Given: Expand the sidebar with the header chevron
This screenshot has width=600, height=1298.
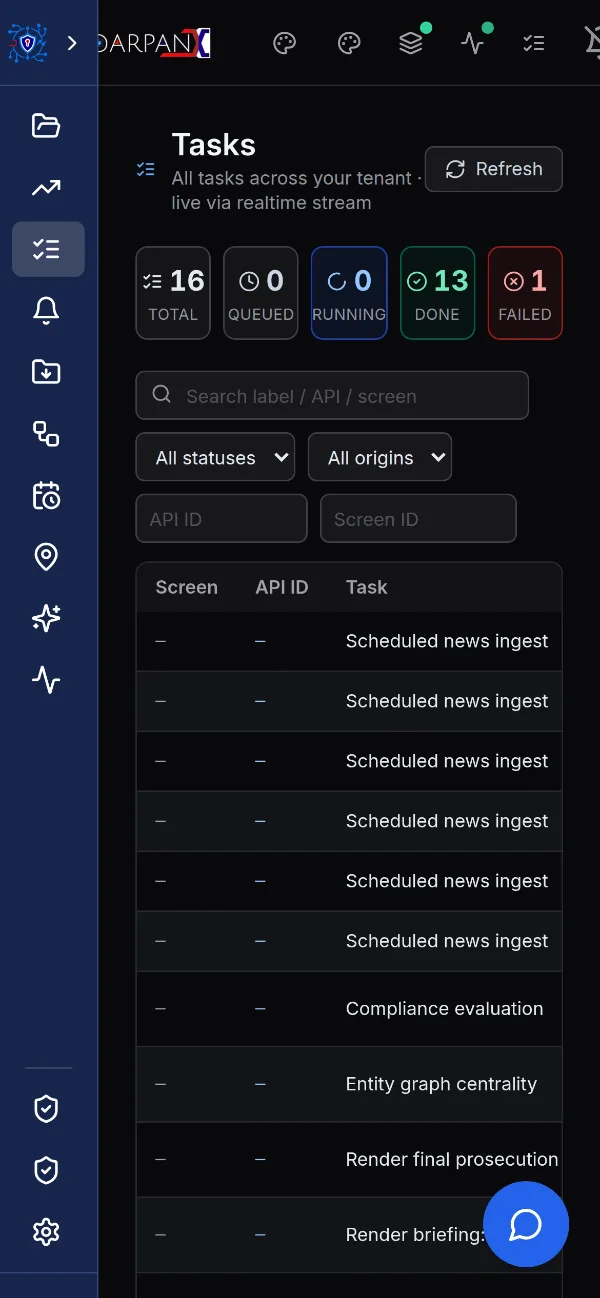Looking at the screenshot, I should tap(72, 43).
